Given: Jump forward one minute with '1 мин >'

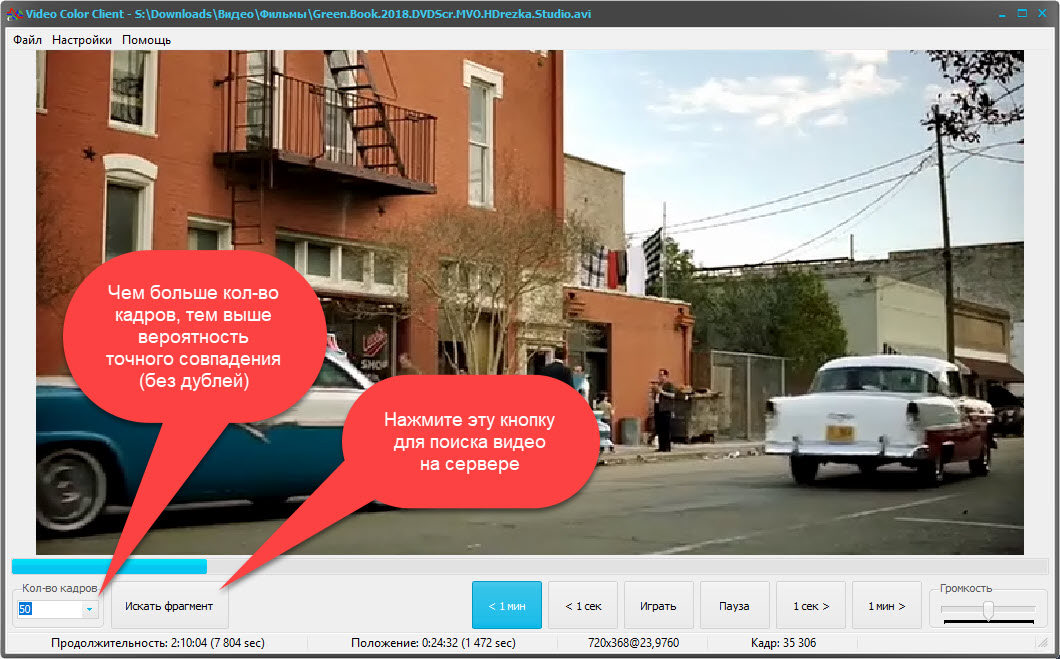Looking at the screenshot, I should coord(886,606).
